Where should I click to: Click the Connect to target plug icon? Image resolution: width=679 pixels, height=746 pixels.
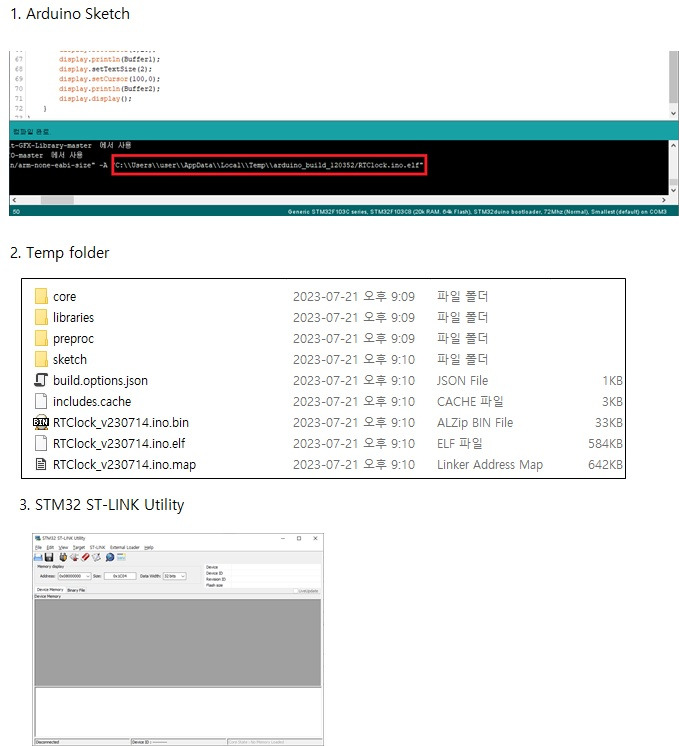coord(63,557)
